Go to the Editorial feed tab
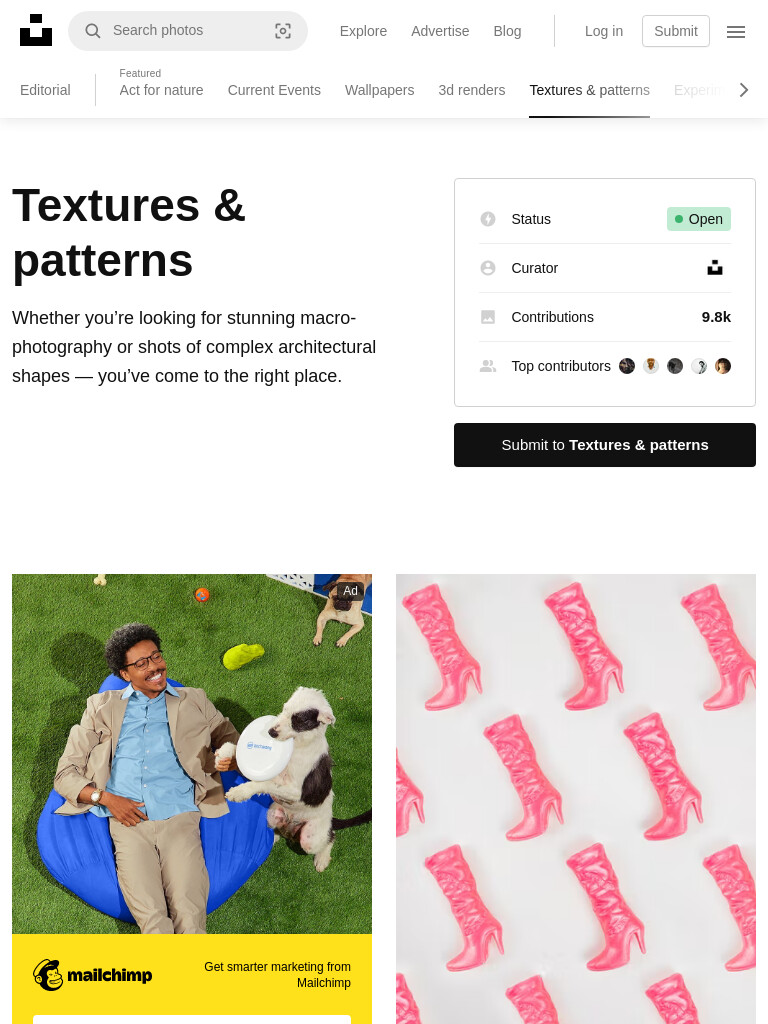 click(x=45, y=90)
